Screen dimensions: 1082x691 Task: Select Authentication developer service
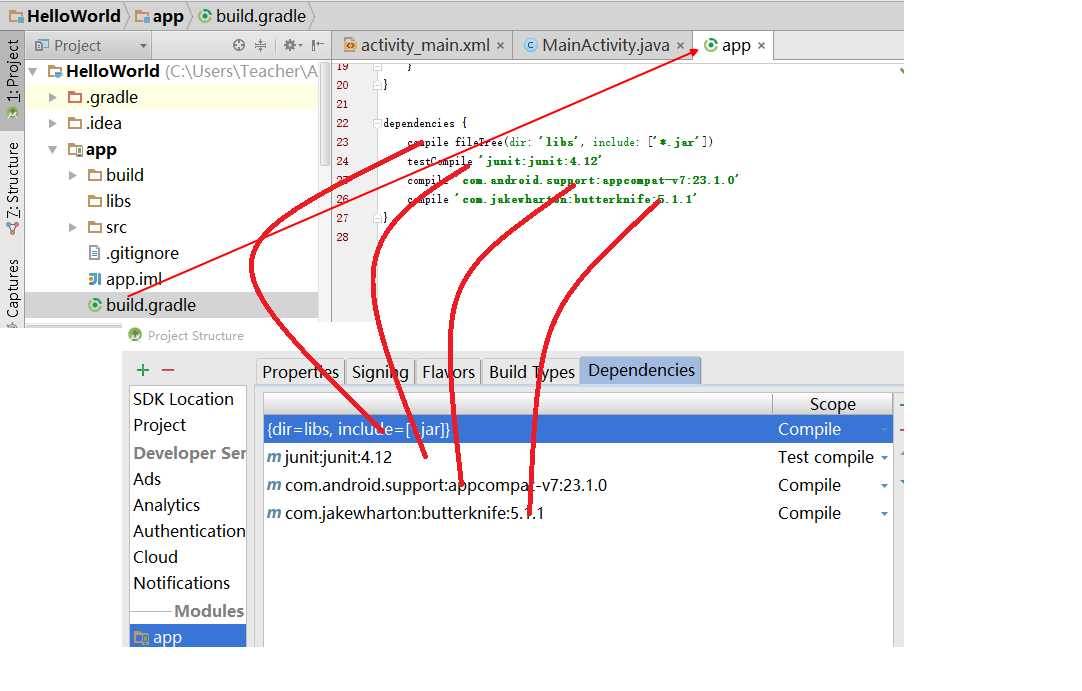pos(188,531)
